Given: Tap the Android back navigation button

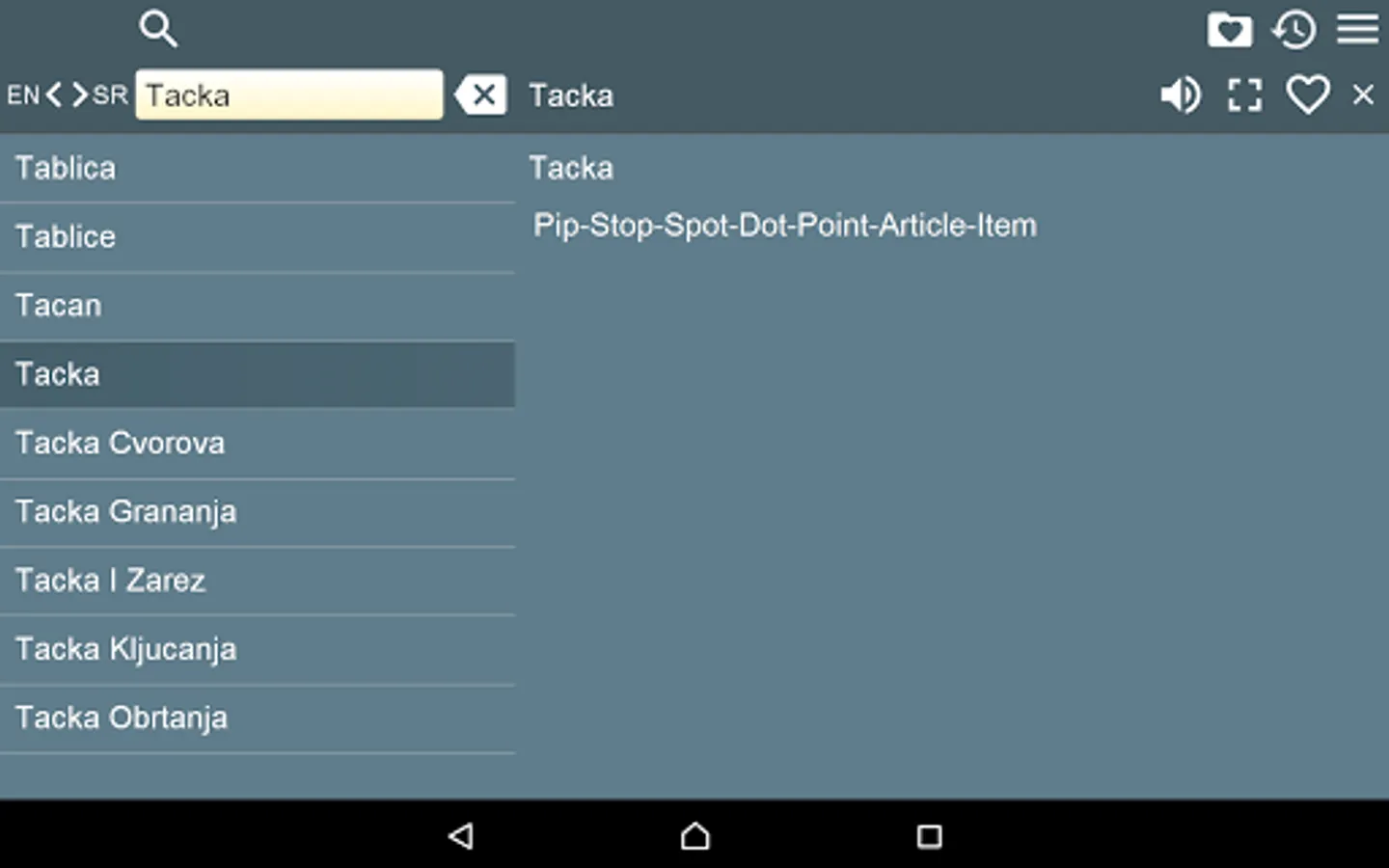Looking at the screenshot, I should [461, 835].
